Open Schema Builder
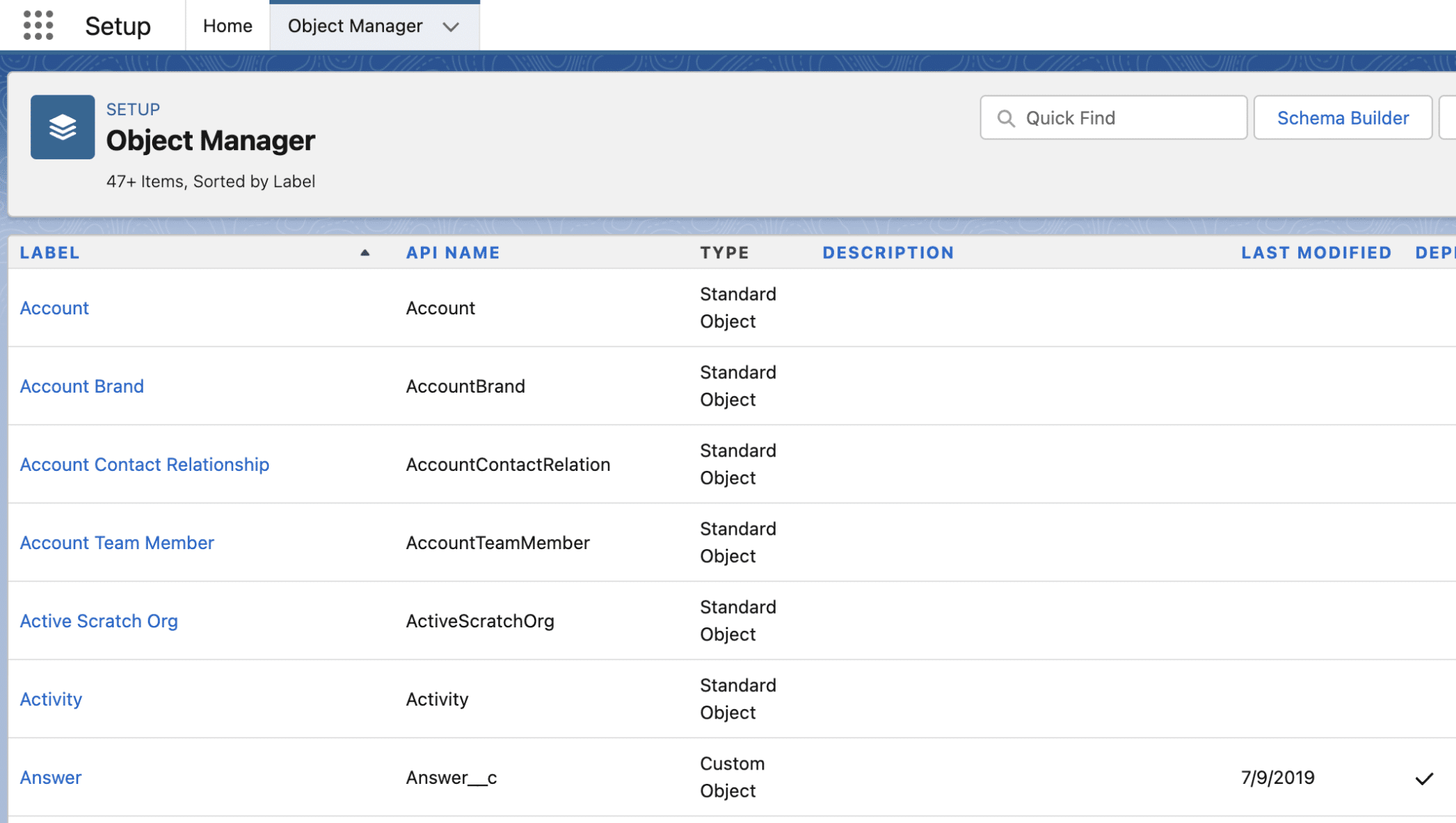Screen dimensions: 1456x823 coord(1342,117)
